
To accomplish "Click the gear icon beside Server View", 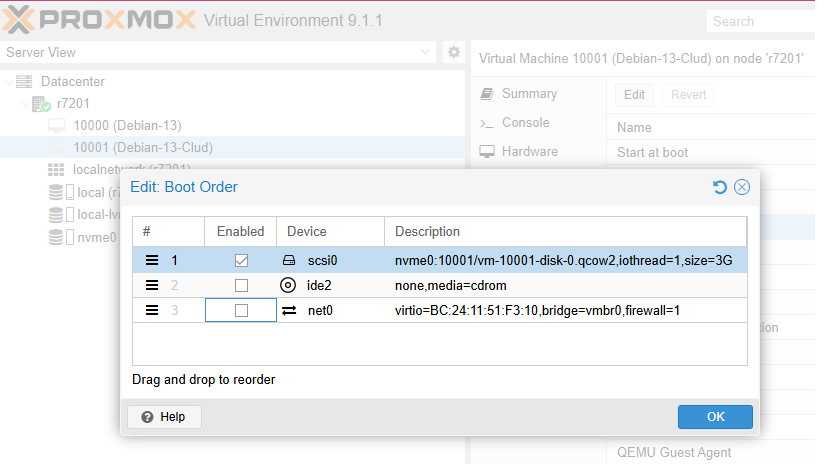I will pyautogui.click(x=453, y=52).
